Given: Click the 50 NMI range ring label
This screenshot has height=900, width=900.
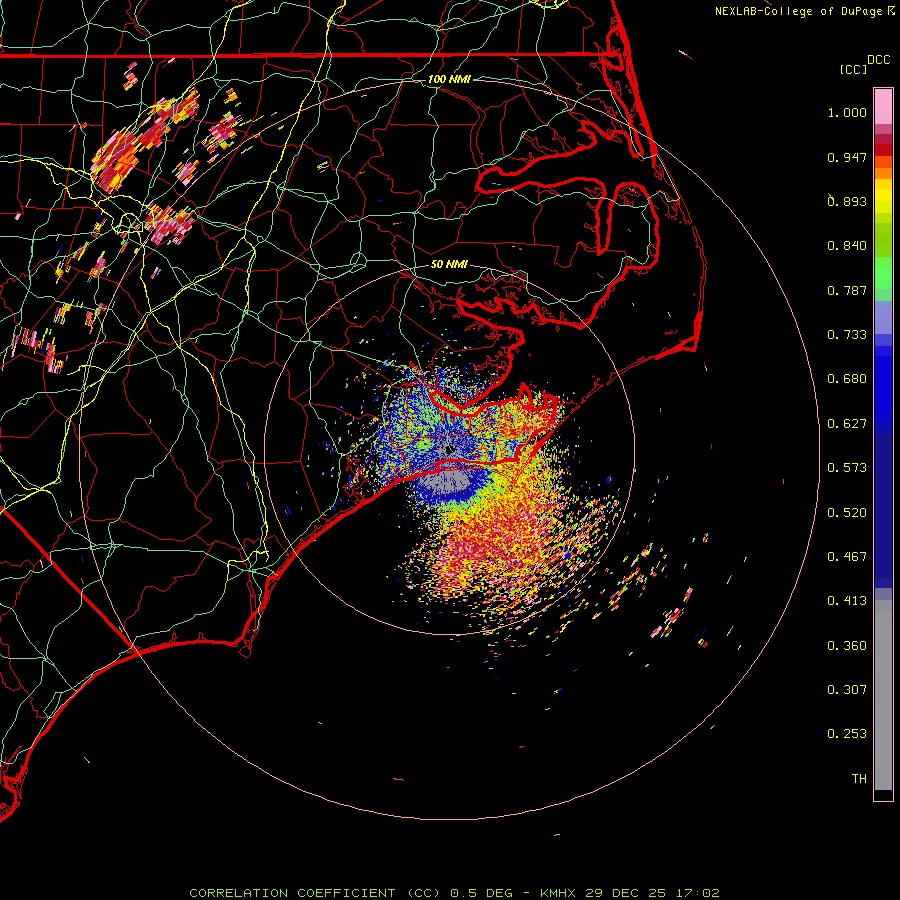Looking at the screenshot, I should (x=449, y=265).
